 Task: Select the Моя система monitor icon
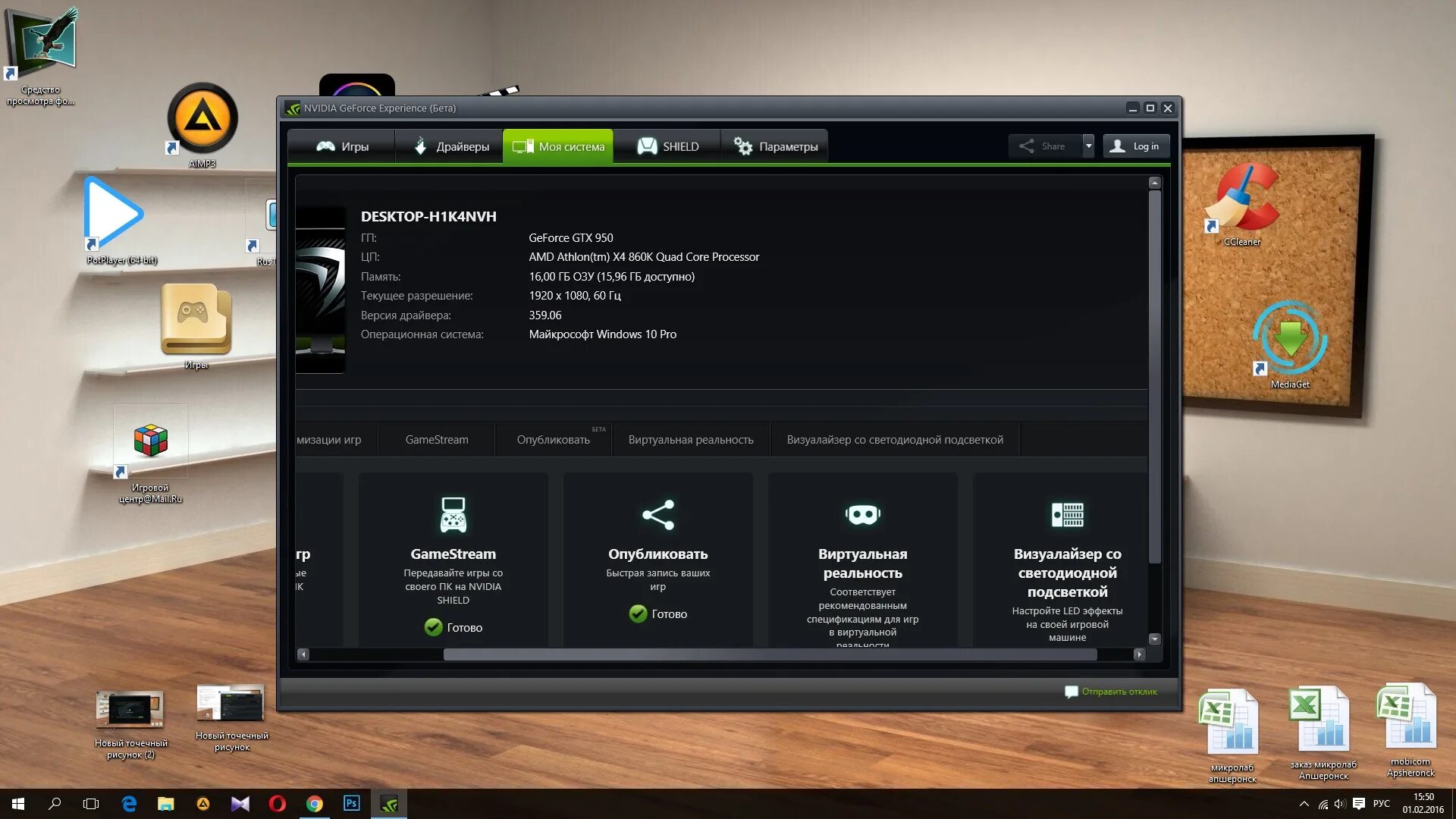[522, 146]
